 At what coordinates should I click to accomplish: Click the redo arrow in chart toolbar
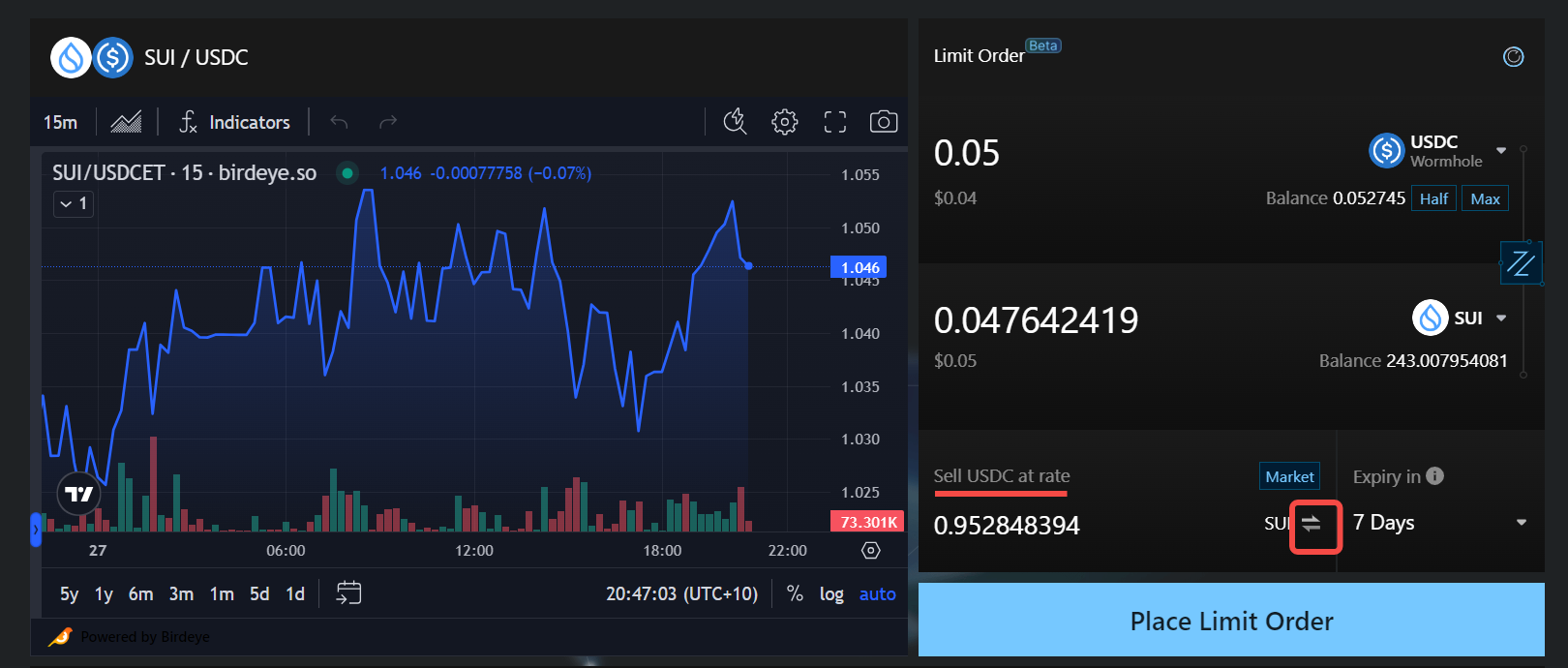click(x=388, y=122)
